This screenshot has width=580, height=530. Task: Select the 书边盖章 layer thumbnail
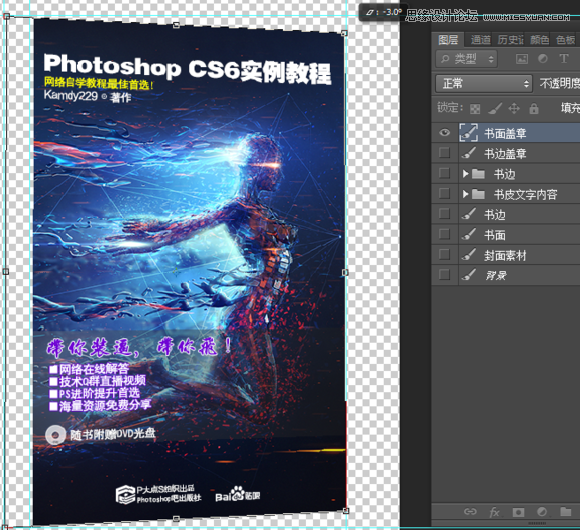[x=469, y=153]
